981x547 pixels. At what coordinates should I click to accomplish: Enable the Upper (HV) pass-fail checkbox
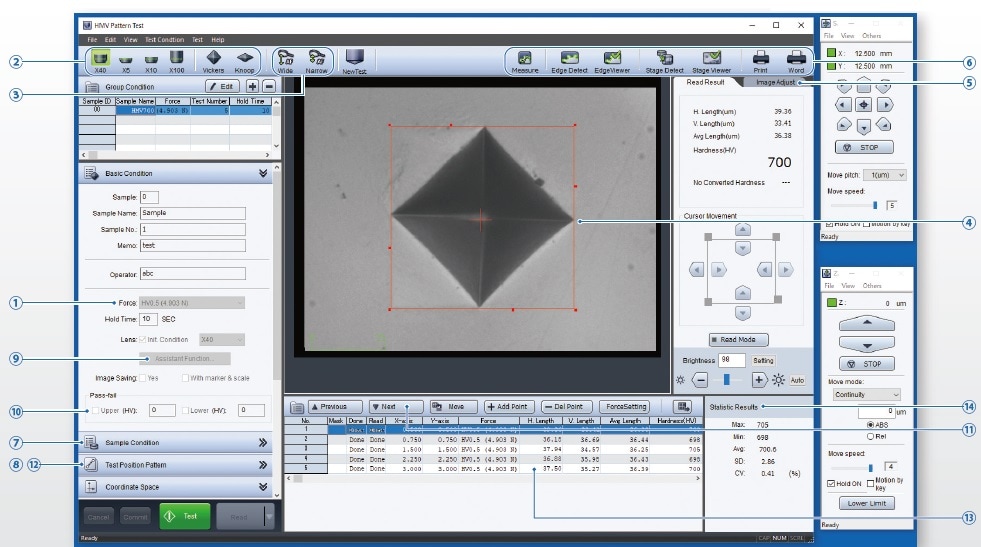tap(95, 410)
